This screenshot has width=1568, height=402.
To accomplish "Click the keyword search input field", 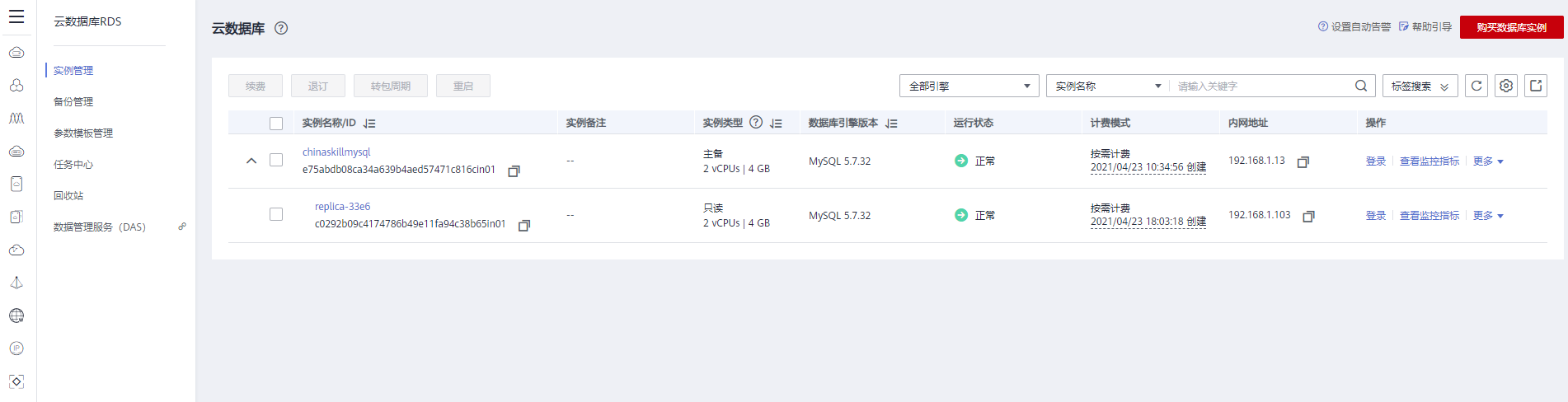I will pos(1261,86).
